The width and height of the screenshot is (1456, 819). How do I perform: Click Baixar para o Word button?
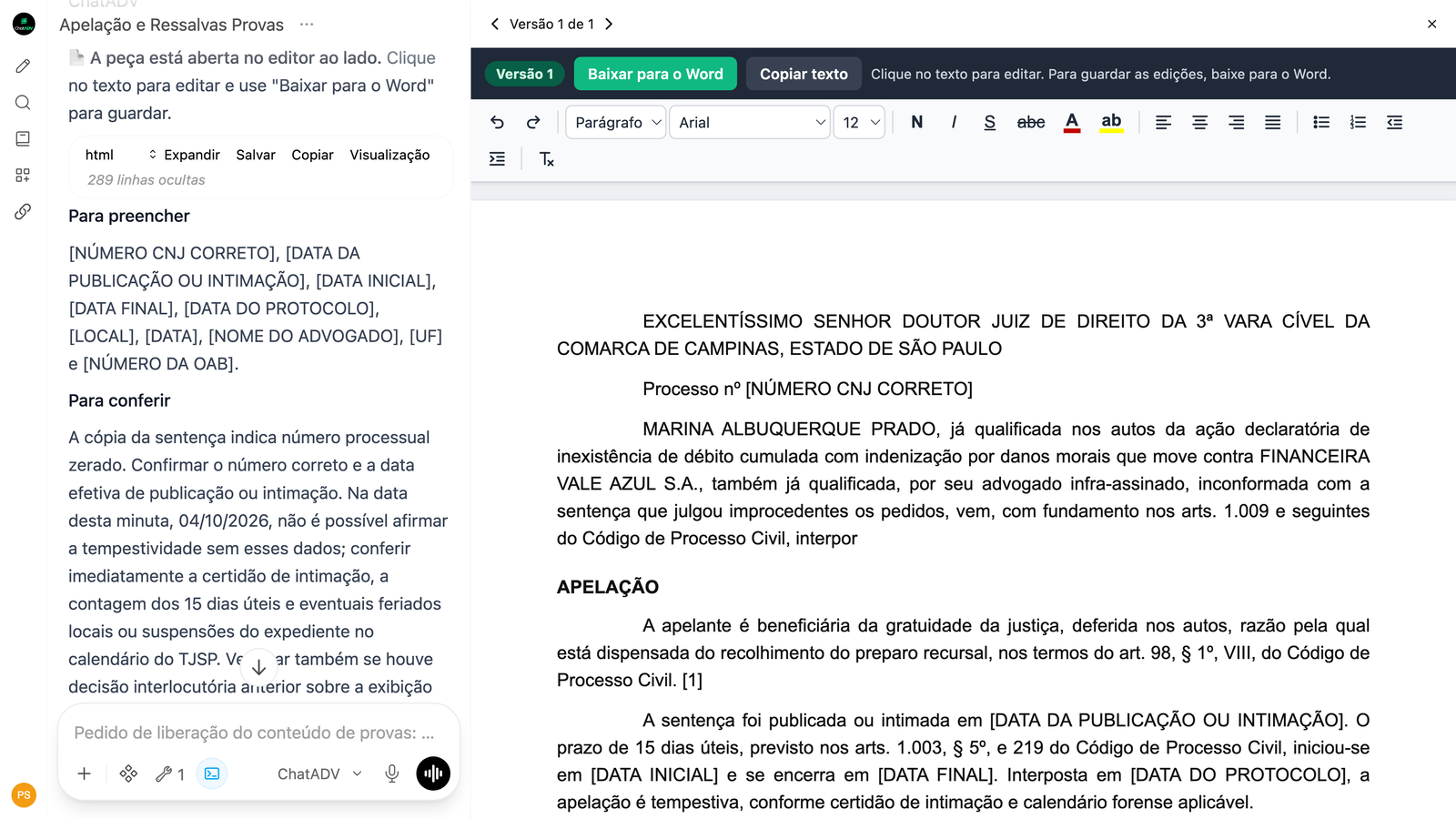pos(655,74)
